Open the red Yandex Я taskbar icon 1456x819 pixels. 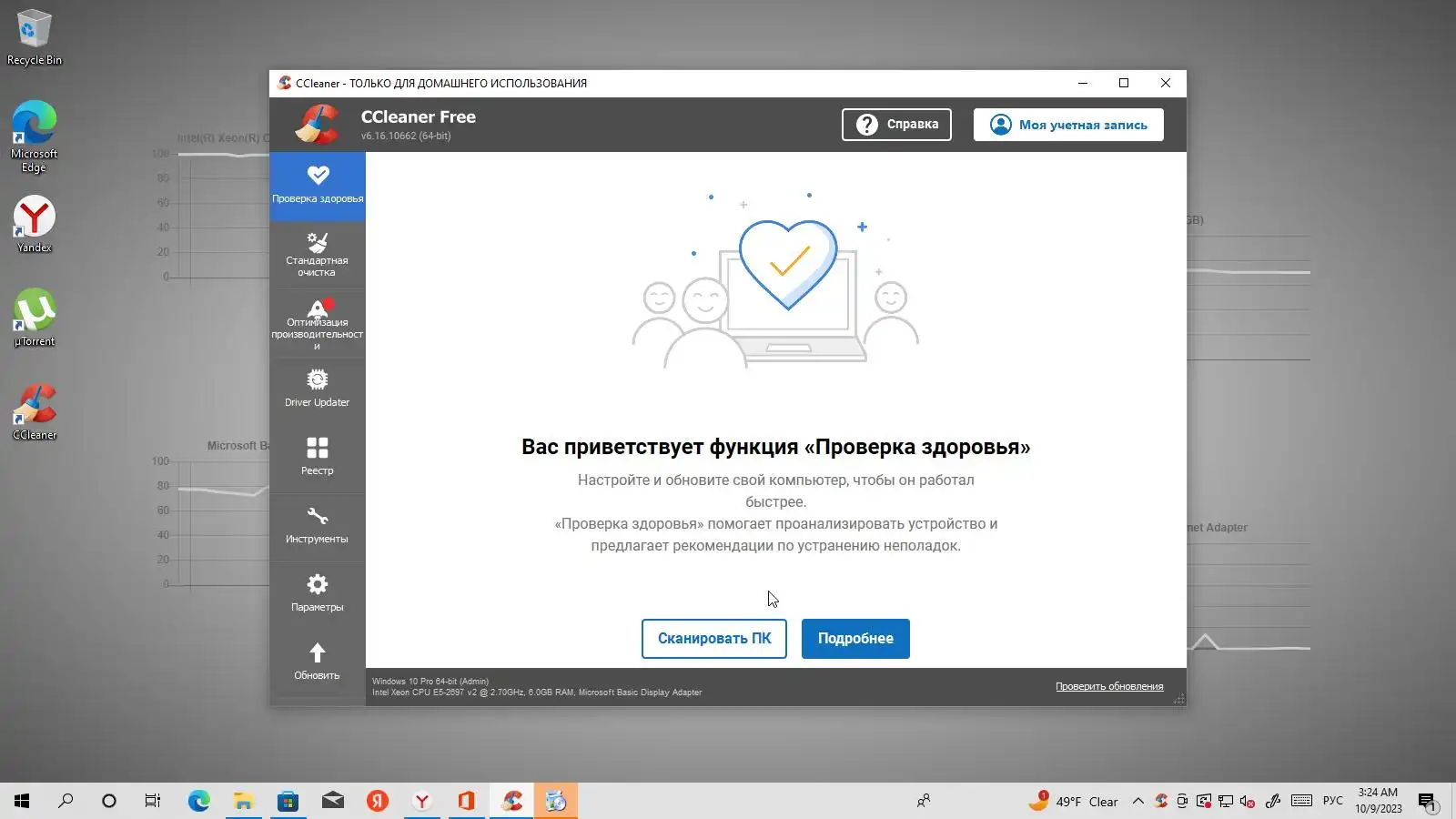click(x=378, y=801)
